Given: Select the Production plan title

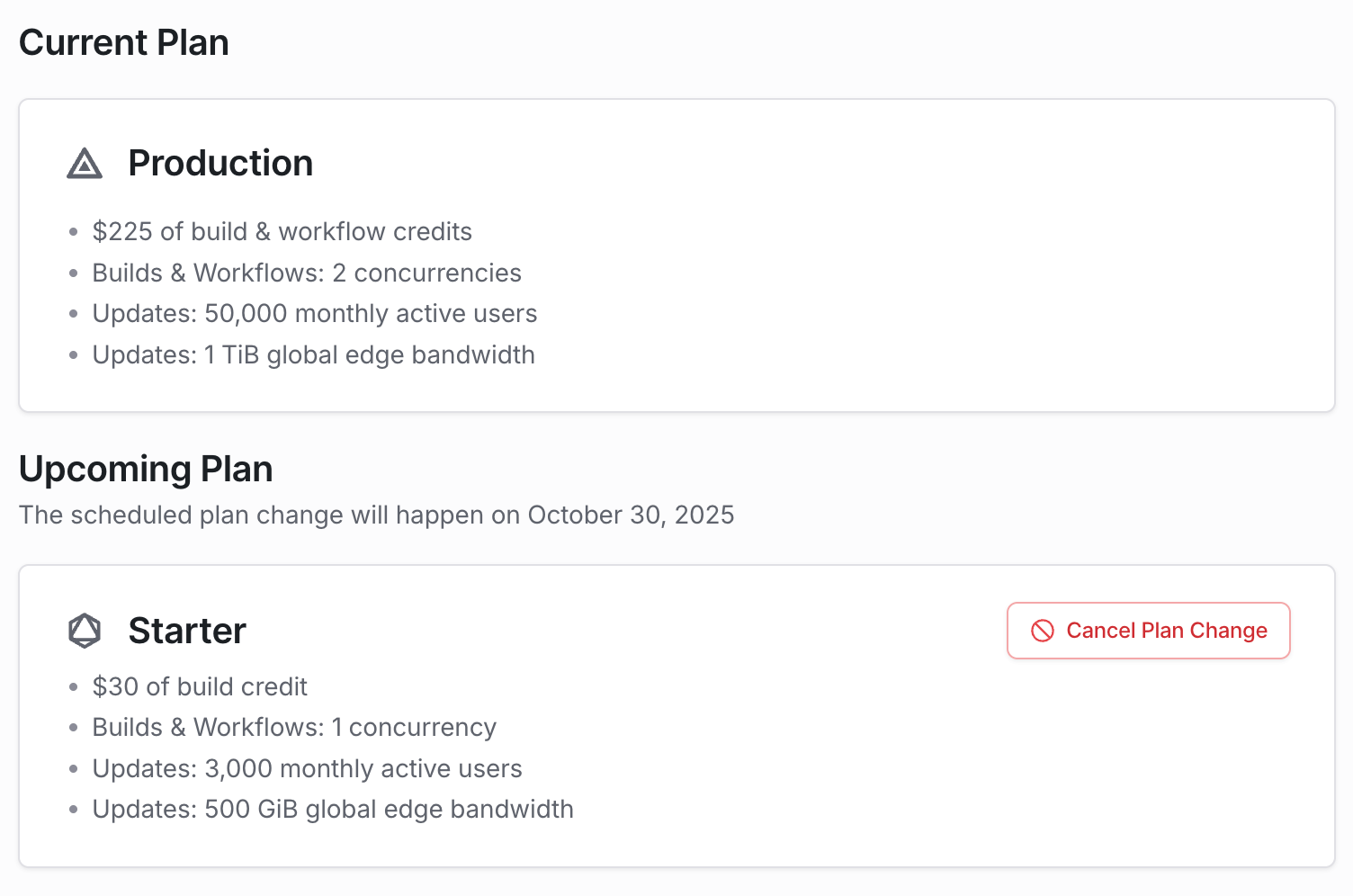Looking at the screenshot, I should pyautogui.click(x=220, y=164).
